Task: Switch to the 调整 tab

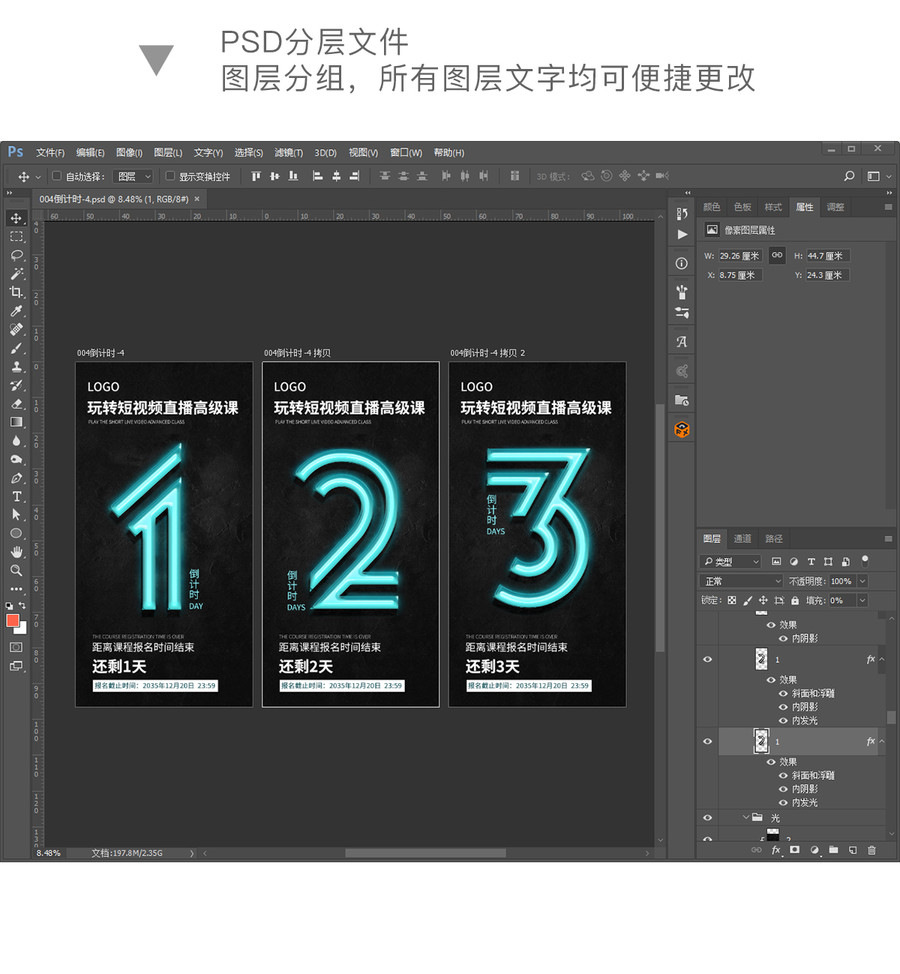Action: (x=835, y=207)
